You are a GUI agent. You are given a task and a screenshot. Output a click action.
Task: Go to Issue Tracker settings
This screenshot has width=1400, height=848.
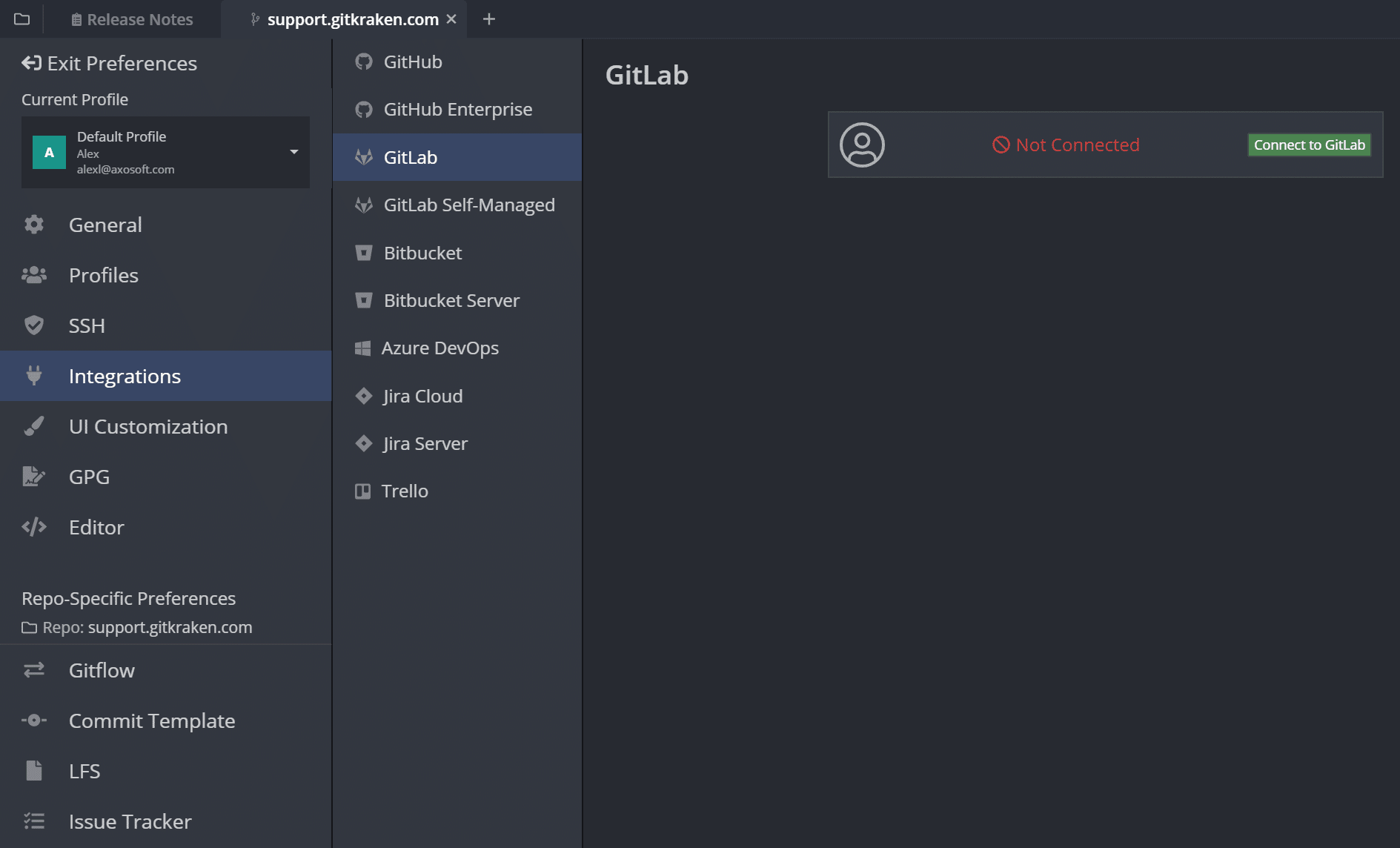click(130, 821)
